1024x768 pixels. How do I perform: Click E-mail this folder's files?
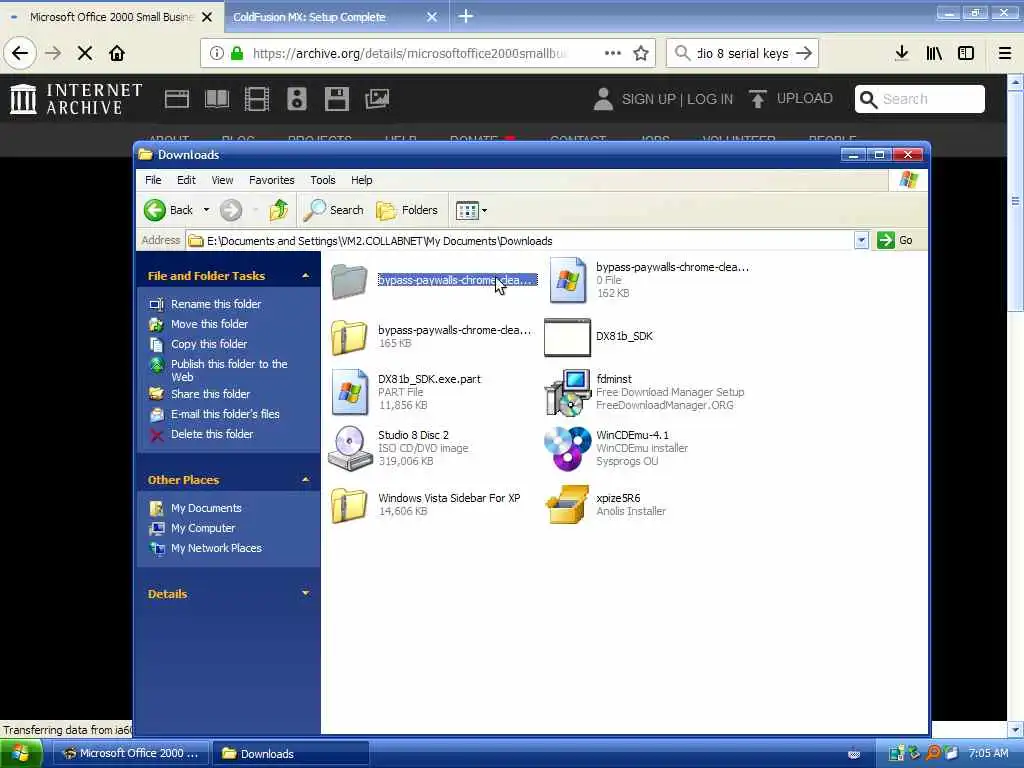pyautogui.click(x=225, y=414)
